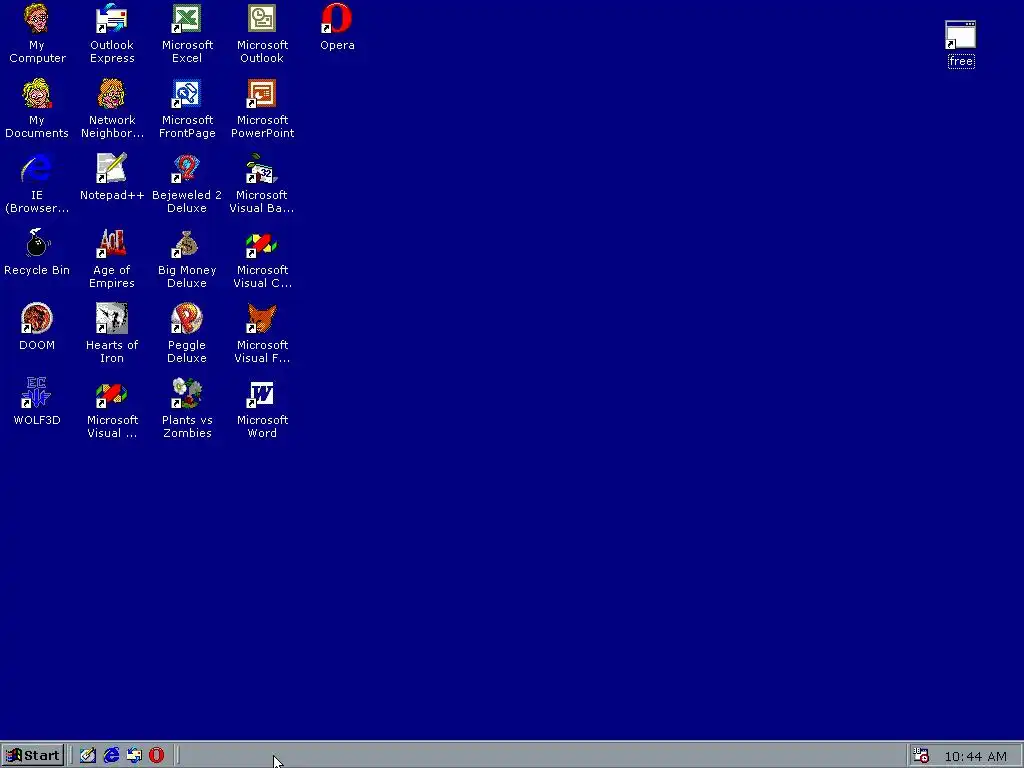This screenshot has height=768, width=1024.
Task: Click the 10:44 AM taskbar clock
Action: pyautogui.click(x=976, y=756)
